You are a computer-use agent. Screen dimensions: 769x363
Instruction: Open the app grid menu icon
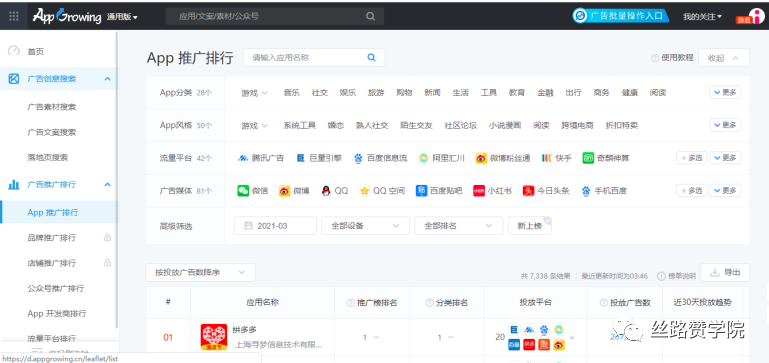click(x=14, y=16)
